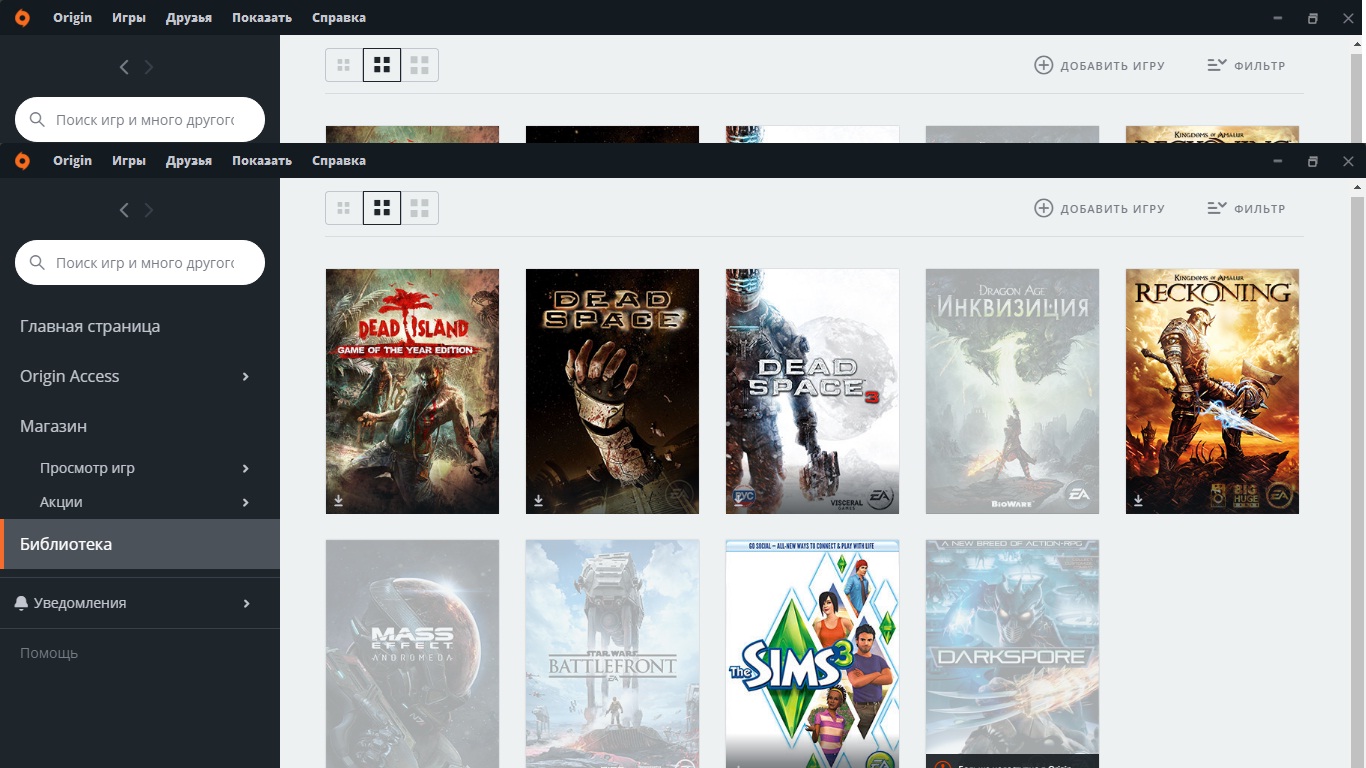Focus the search field in the background window

(140, 120)
